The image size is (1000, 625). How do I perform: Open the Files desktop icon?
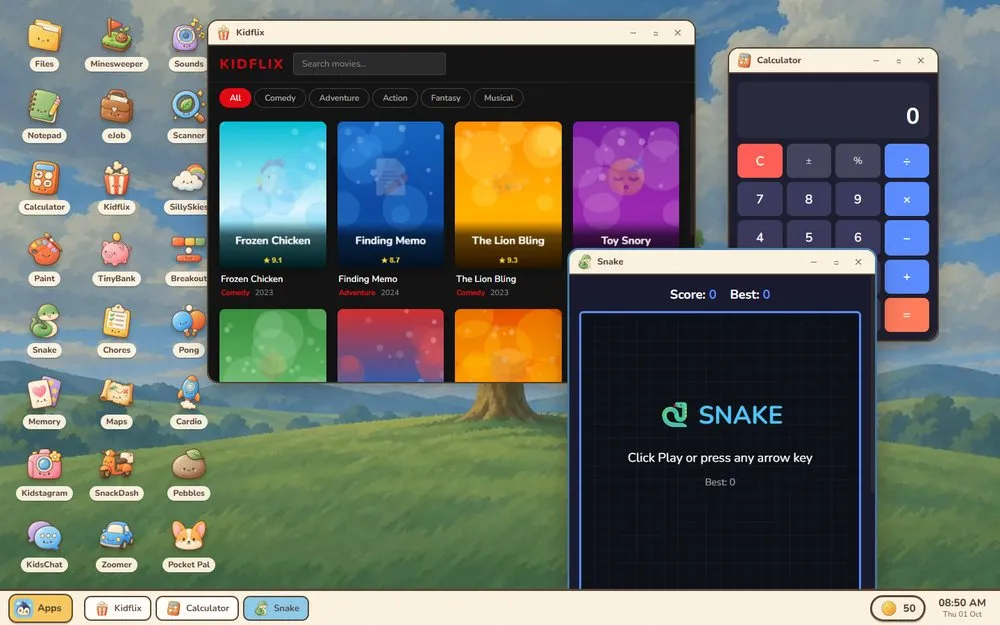point(44,44)
